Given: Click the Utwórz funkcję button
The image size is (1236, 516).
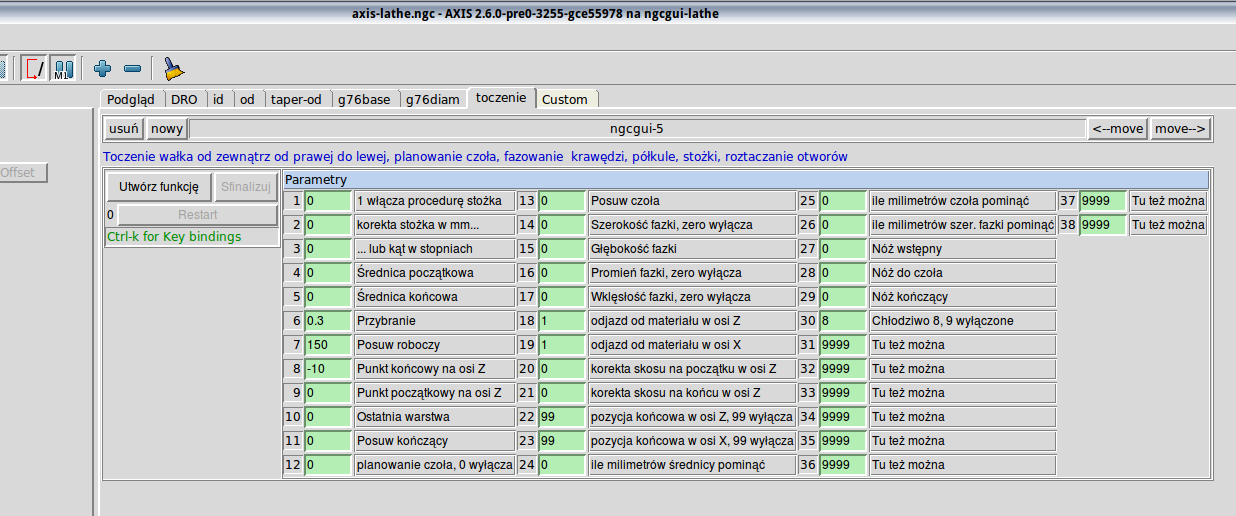Looking at the screenshot, I should coord(158,186).
